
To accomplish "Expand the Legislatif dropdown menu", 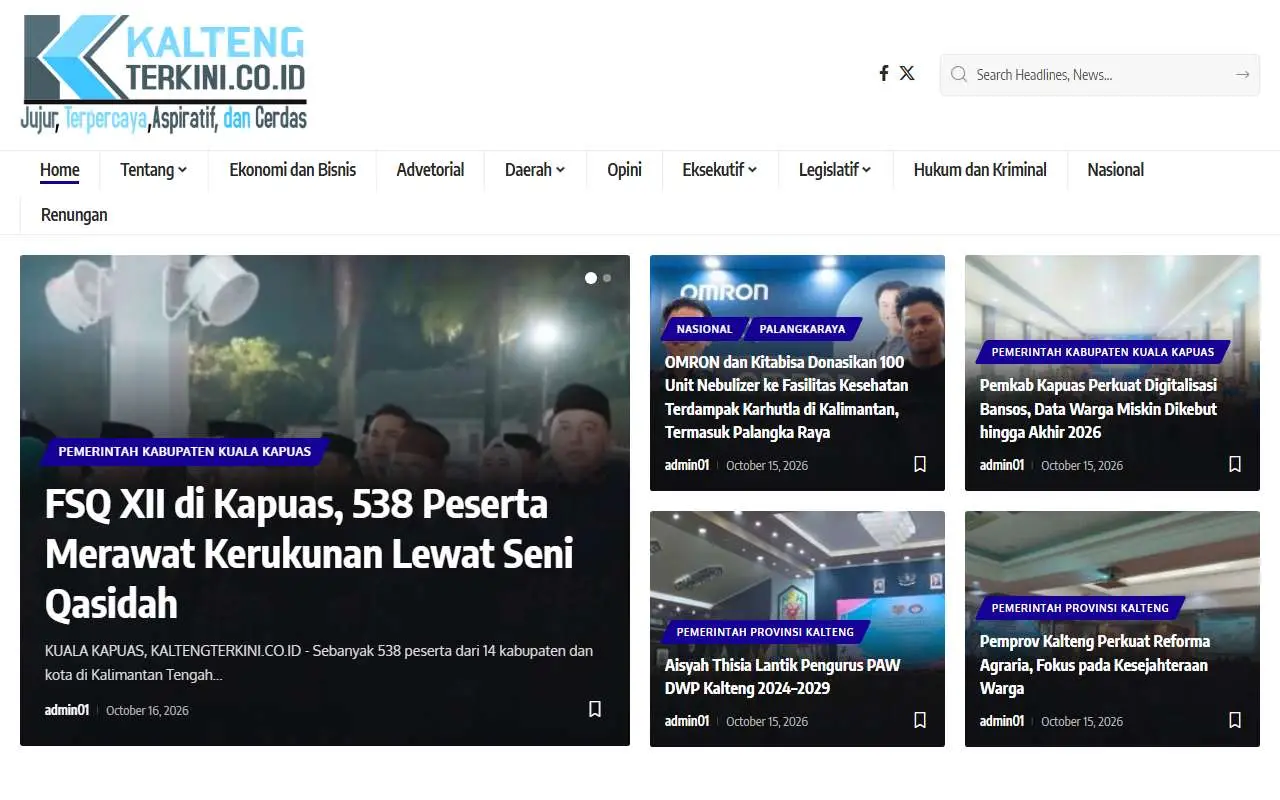I will (x=835, y=170).
